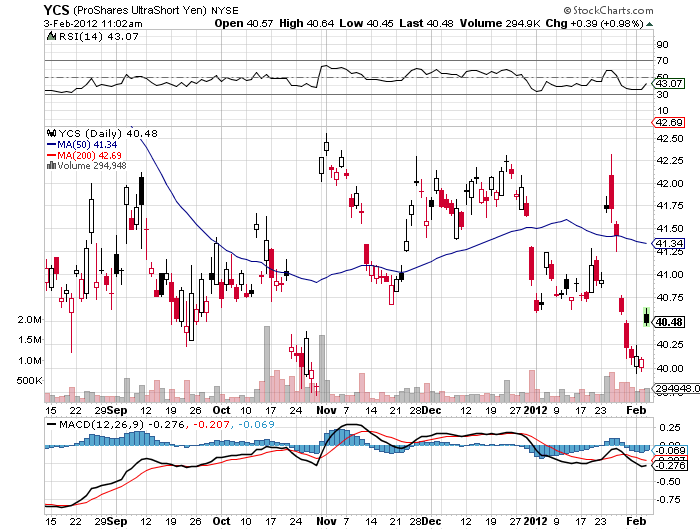Click the 70 level on the RSI axis
The width and height of the screenshot is (700, 530).
coord(662,60)
